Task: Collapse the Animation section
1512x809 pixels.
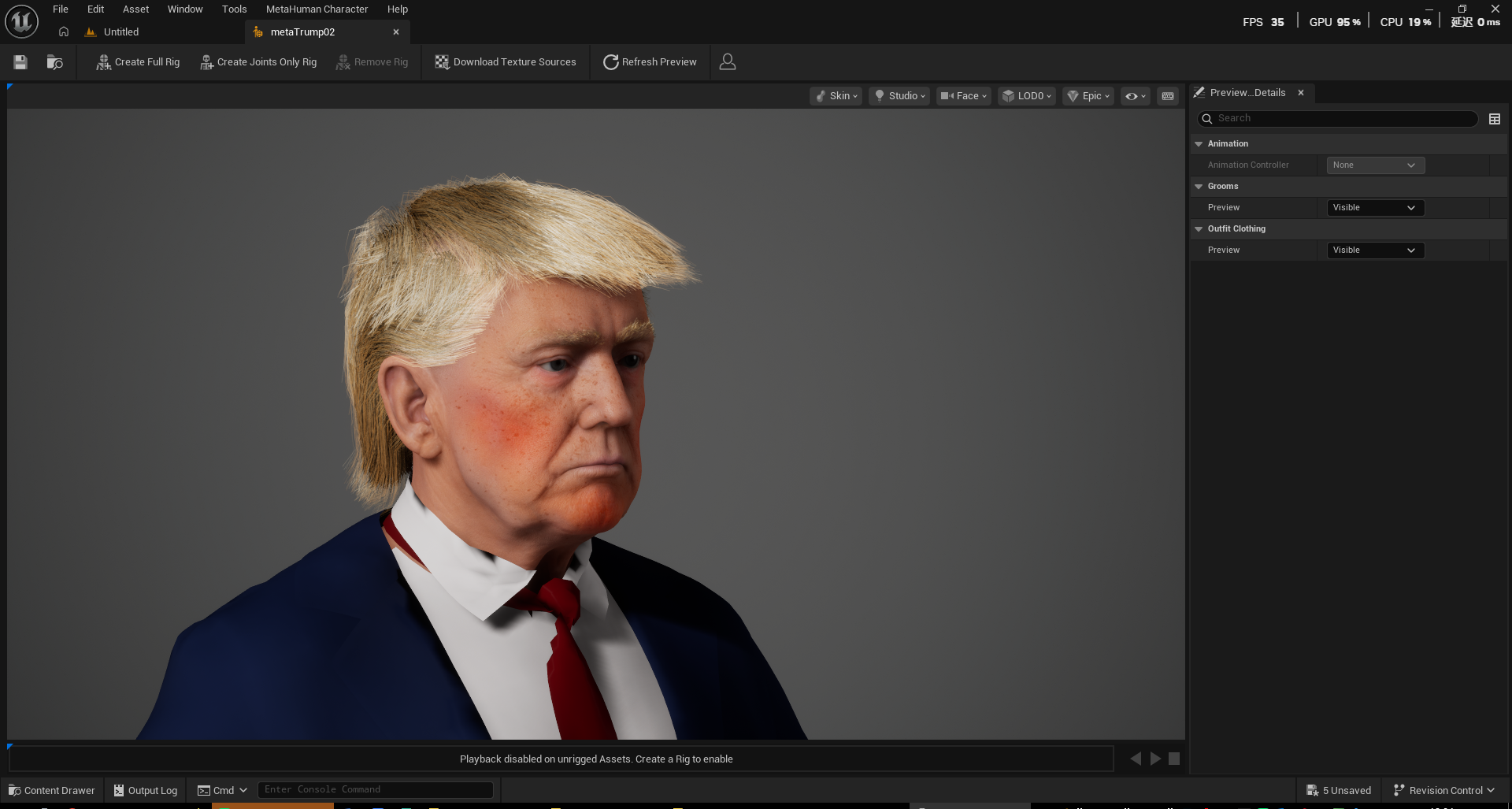Action: tap(1199, 144)
